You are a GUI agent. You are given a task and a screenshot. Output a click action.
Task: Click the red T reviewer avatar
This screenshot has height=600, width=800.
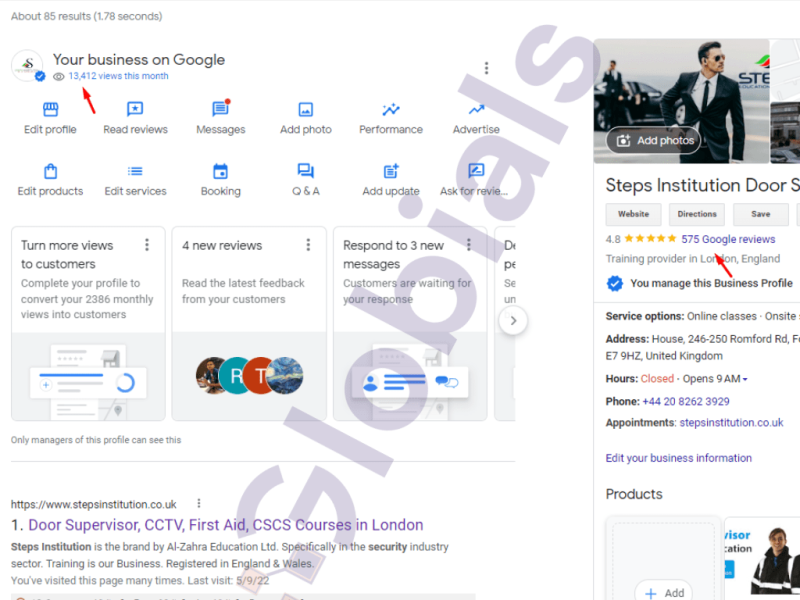pyautogui.click(x=259, y=376)
